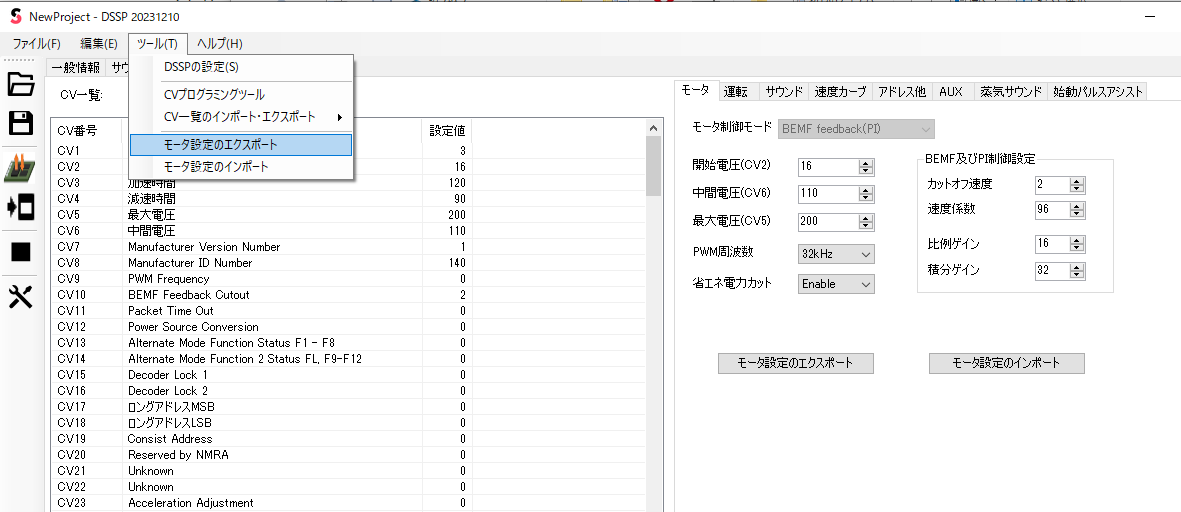
Task: Select モータ設定のエクスポート in the Tools menu
Action: coord(240,145)
